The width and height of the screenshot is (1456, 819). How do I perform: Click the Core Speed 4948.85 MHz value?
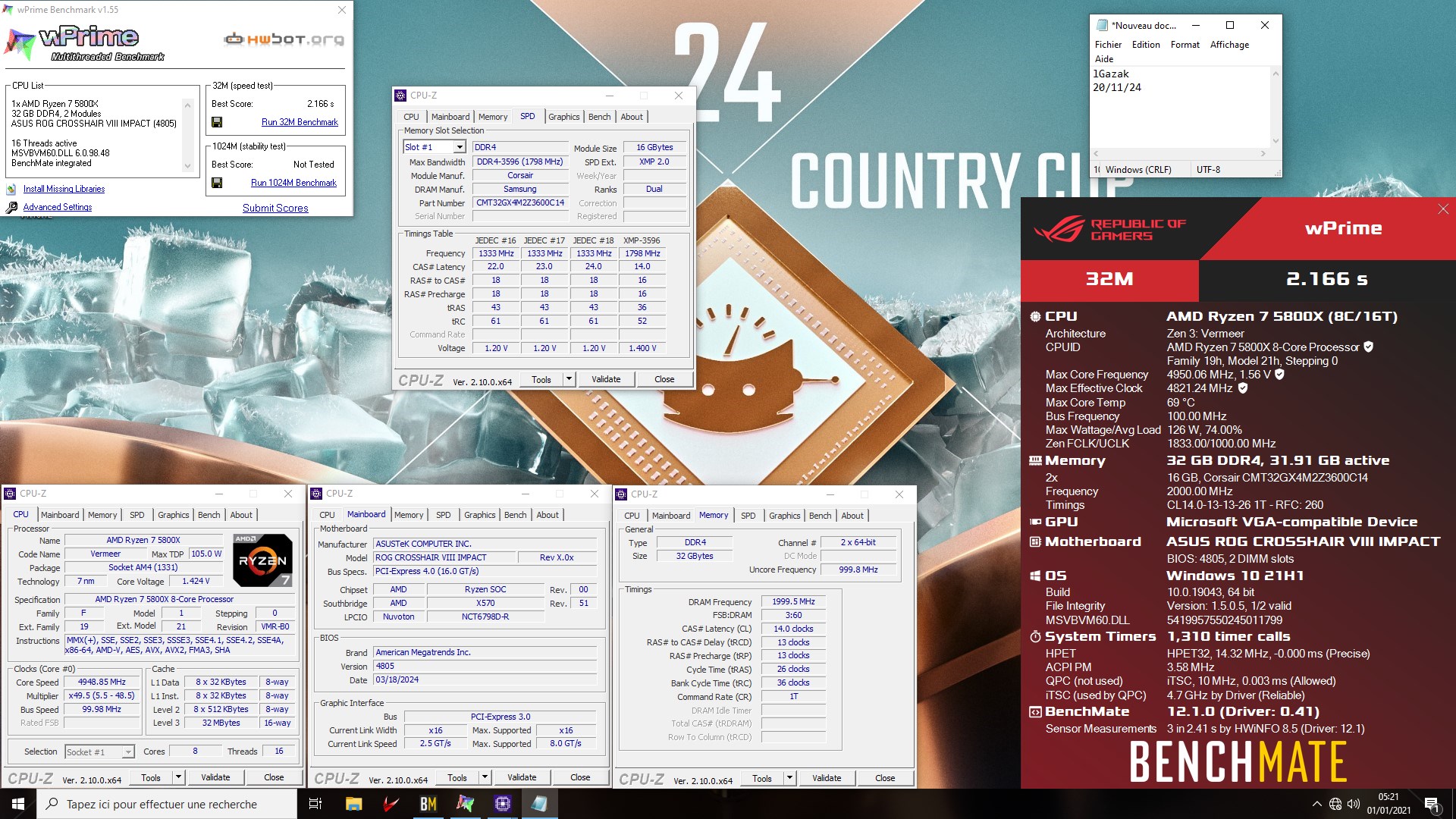(x=102, y=682)
